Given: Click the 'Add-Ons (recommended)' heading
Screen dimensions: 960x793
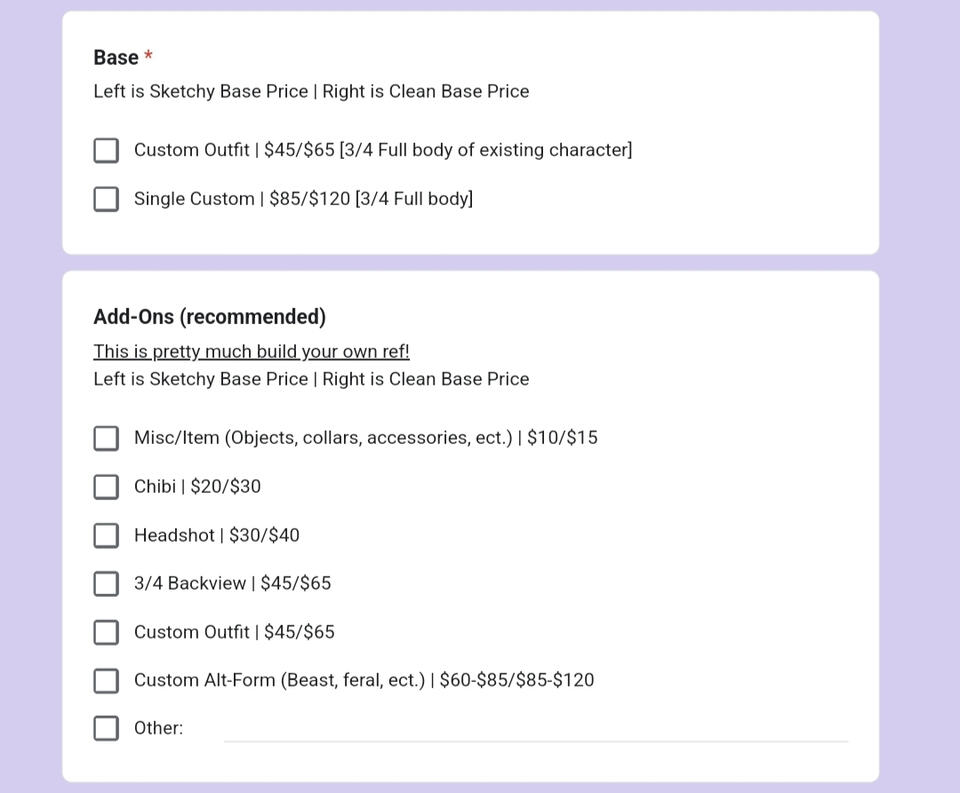Looking at the screenshot, I should click(x=209, y=317).
